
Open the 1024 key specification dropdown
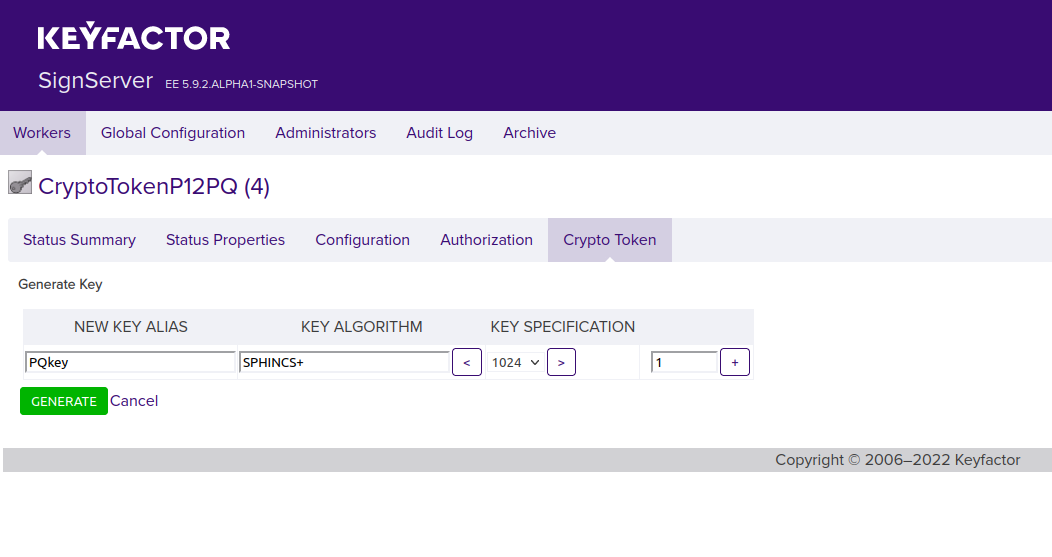[x=516, y=362]
